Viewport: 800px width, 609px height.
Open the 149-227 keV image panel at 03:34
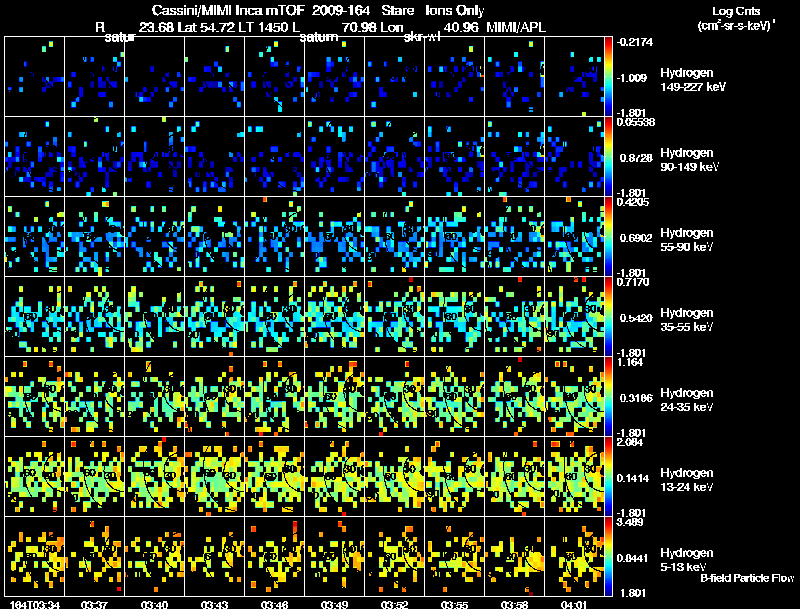pyautogui.click(x=35, y=77)
